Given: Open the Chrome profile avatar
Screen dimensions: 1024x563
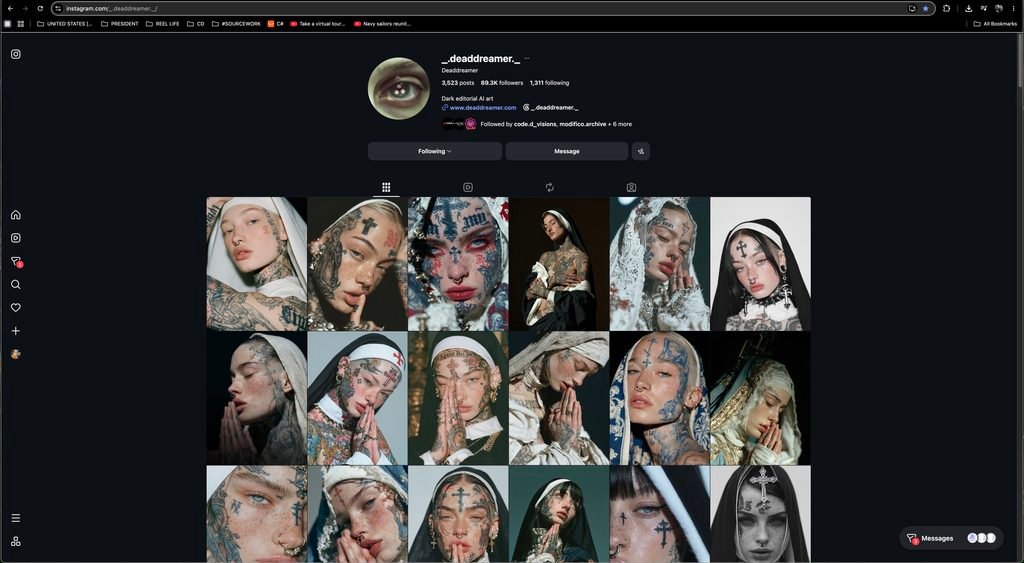Looking at the screenshot, I should point(999,8).
